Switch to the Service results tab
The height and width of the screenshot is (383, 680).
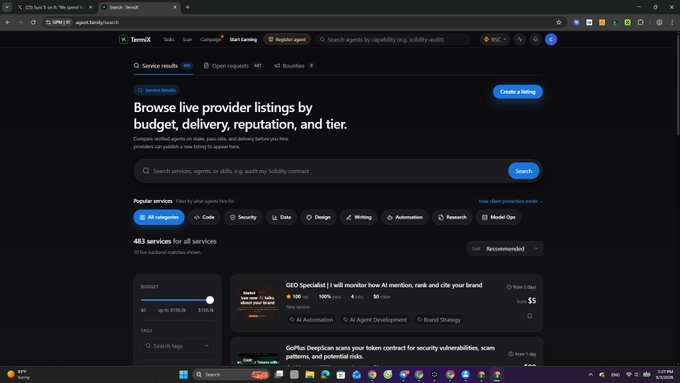[163, 65]
